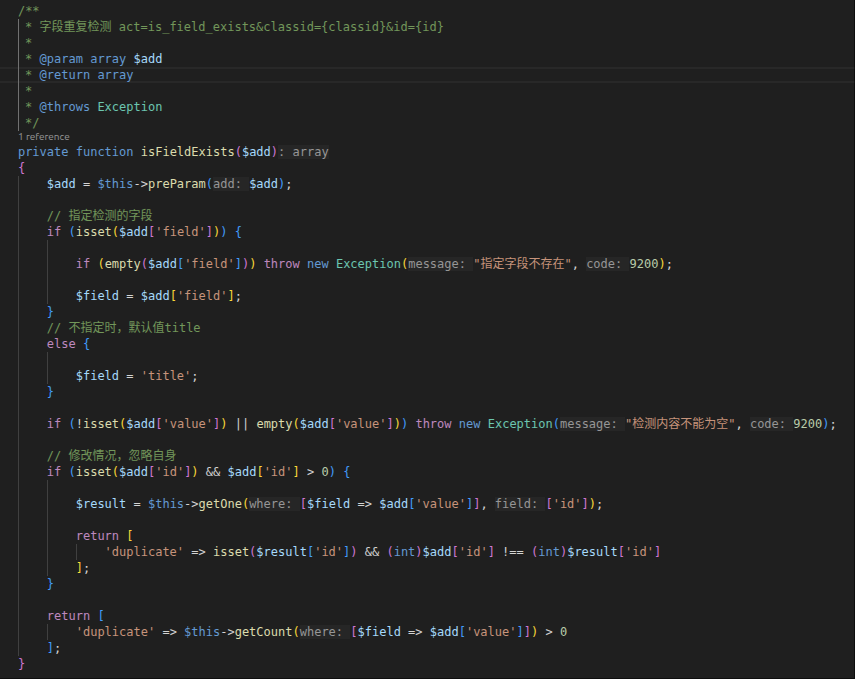
Task: Click the preParam method call
Action: click(177, 184)
